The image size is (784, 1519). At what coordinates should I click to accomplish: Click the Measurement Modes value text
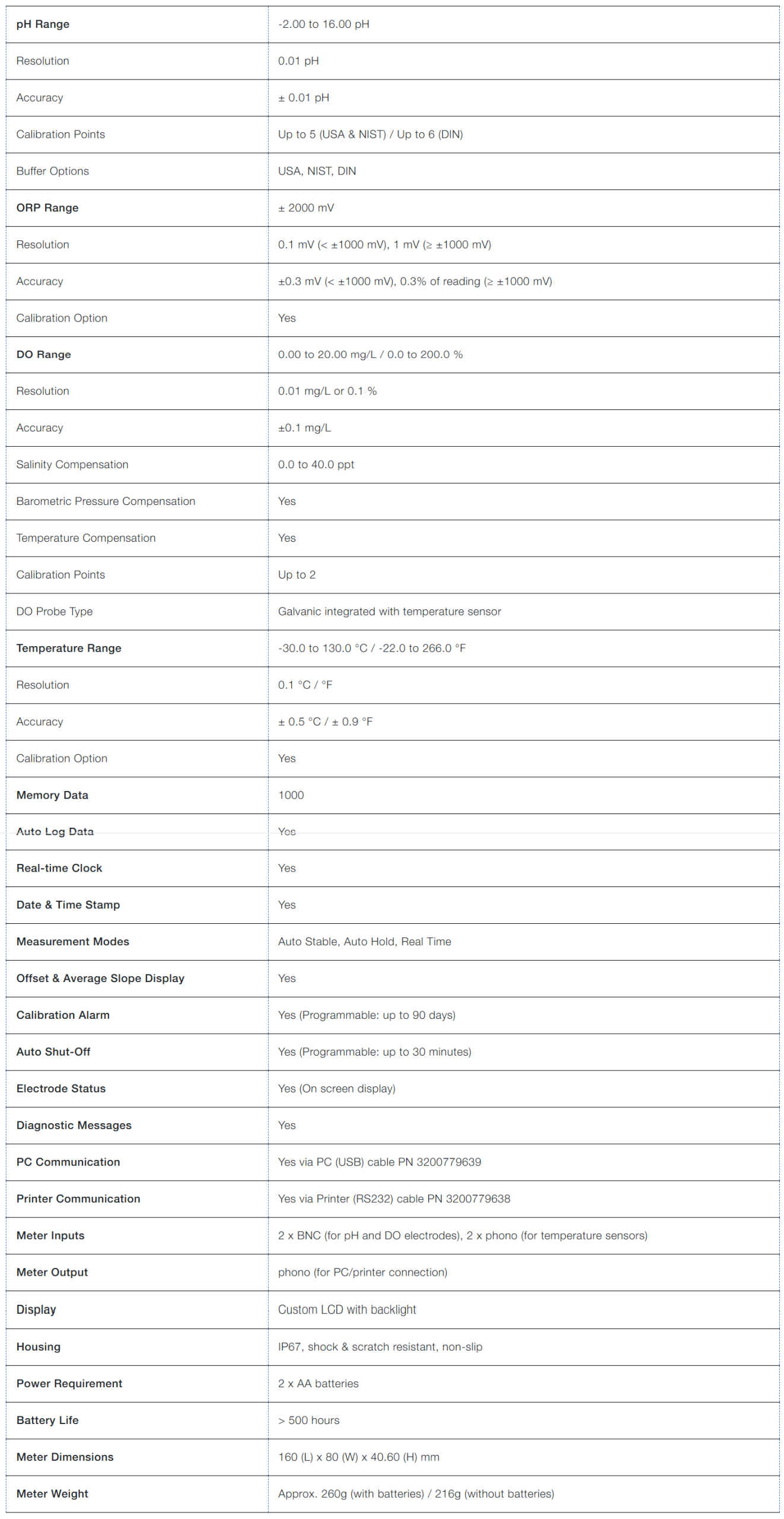click(x=364, y=942)
